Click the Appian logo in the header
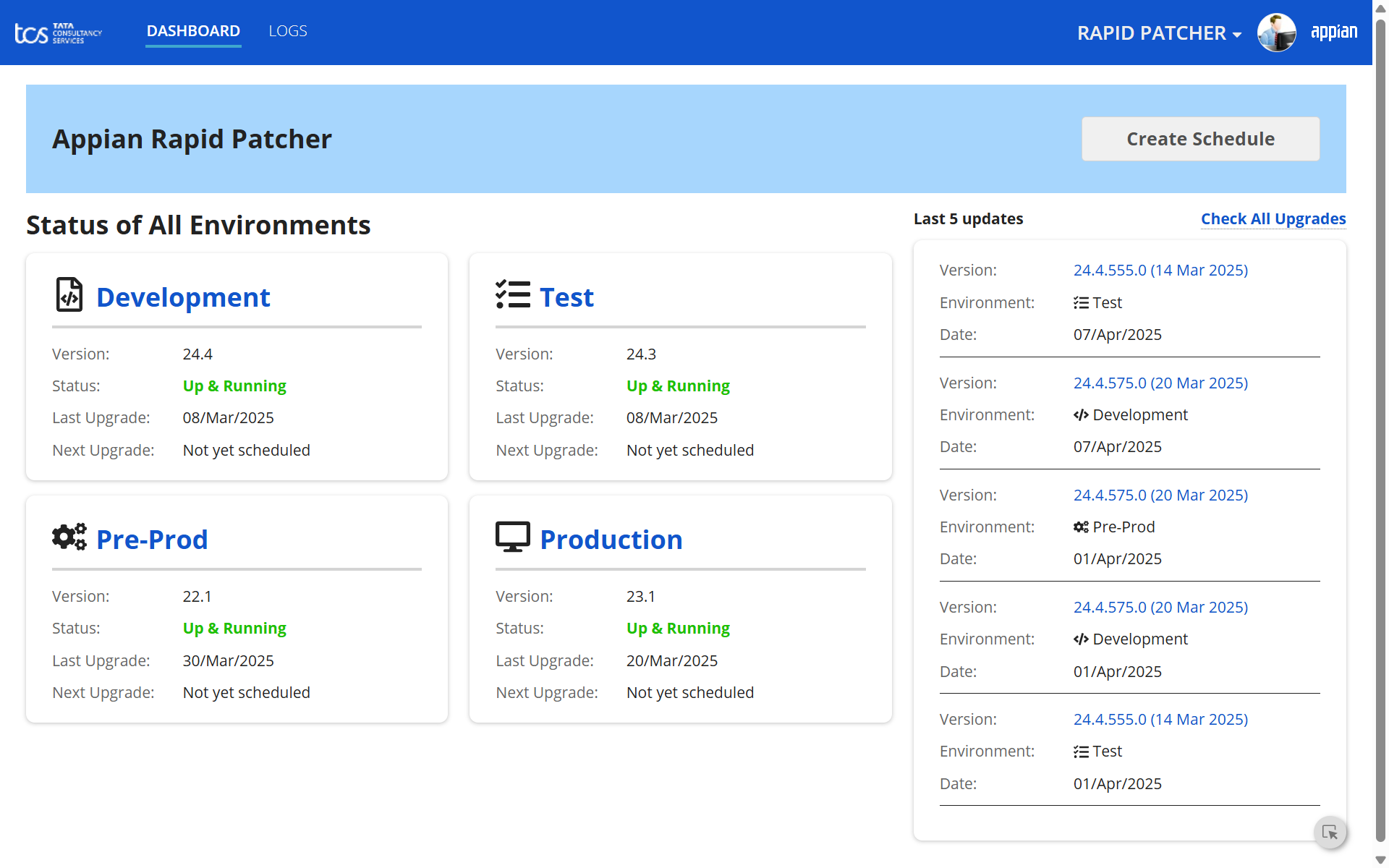The image size is (1389, 868). (x=1334, y=32)
